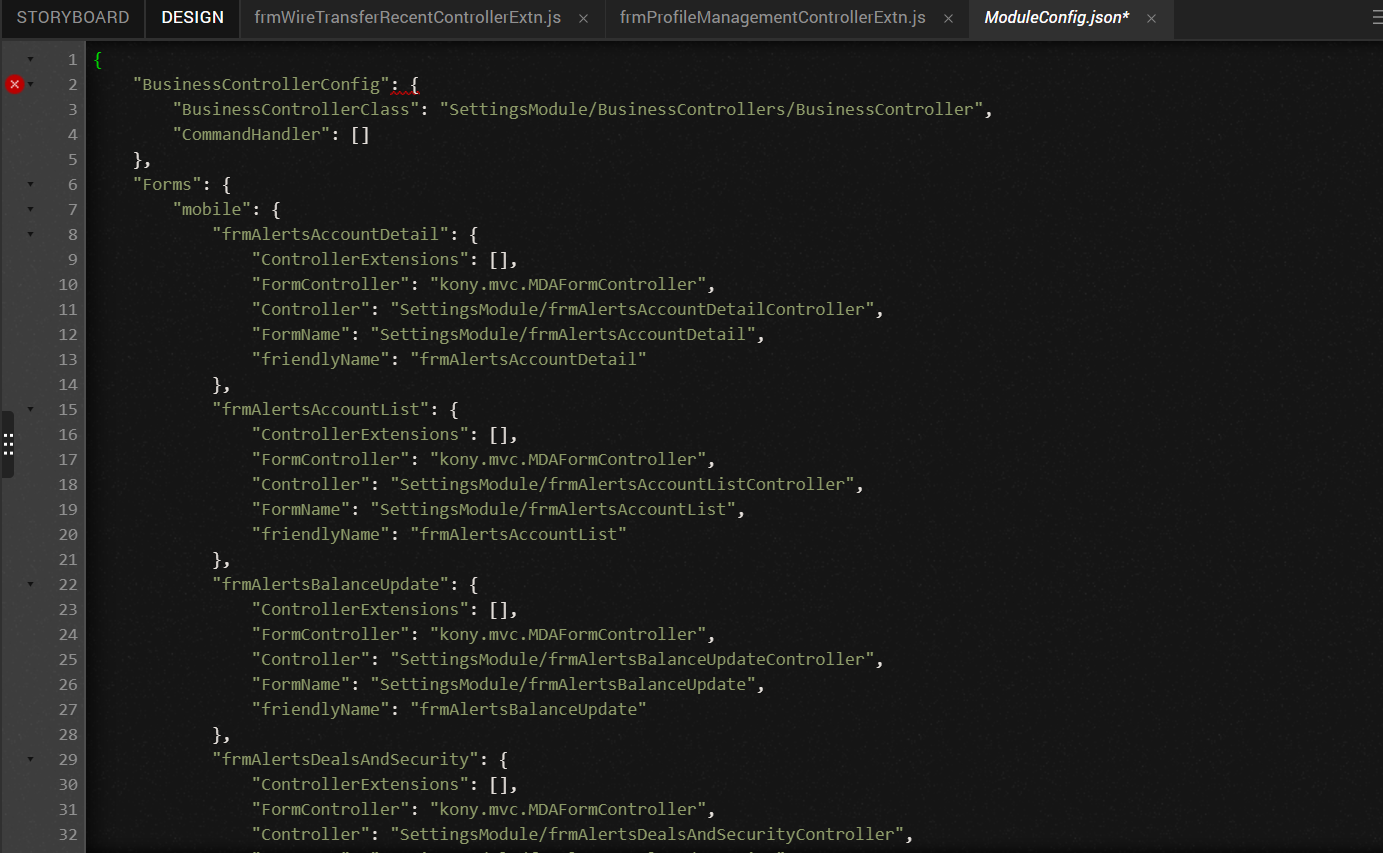Click the left side panel grip handle

(x=7, y=444)
